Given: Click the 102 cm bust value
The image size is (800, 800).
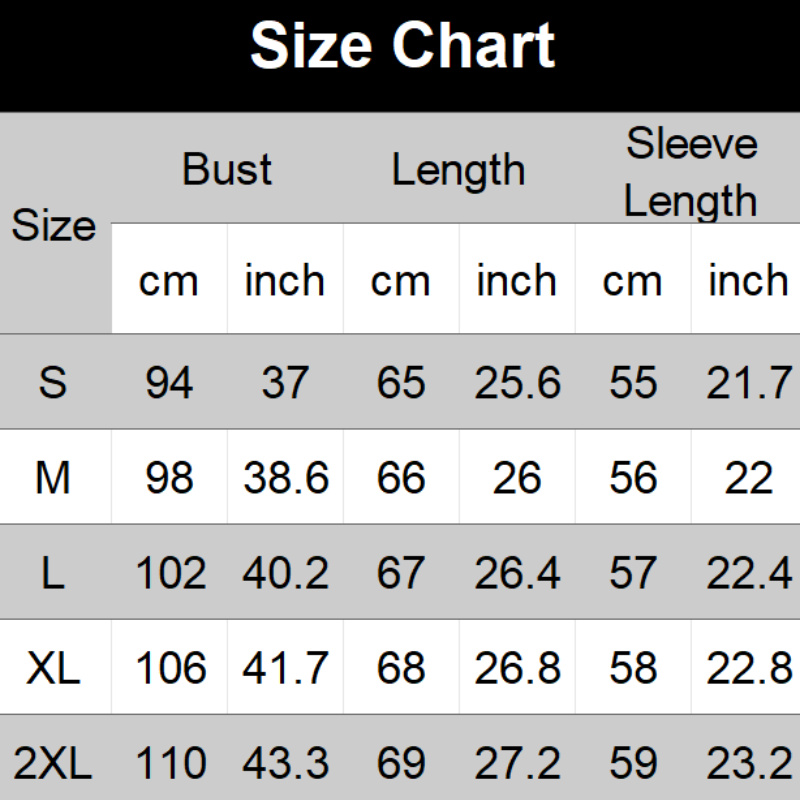Looking at the screenshot, I should (x=168, y=573).
